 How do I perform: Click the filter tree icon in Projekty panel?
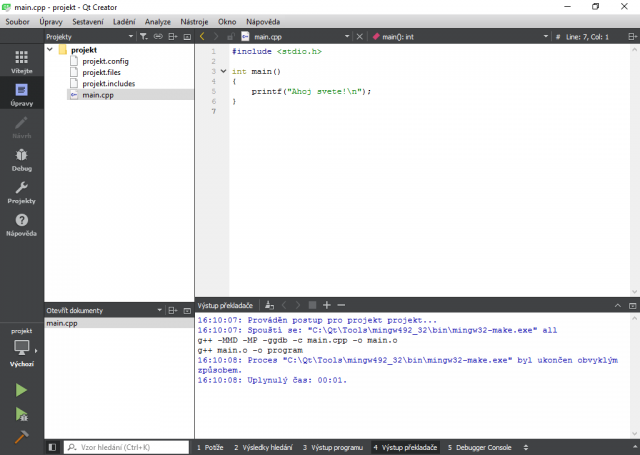pos(144,37)
